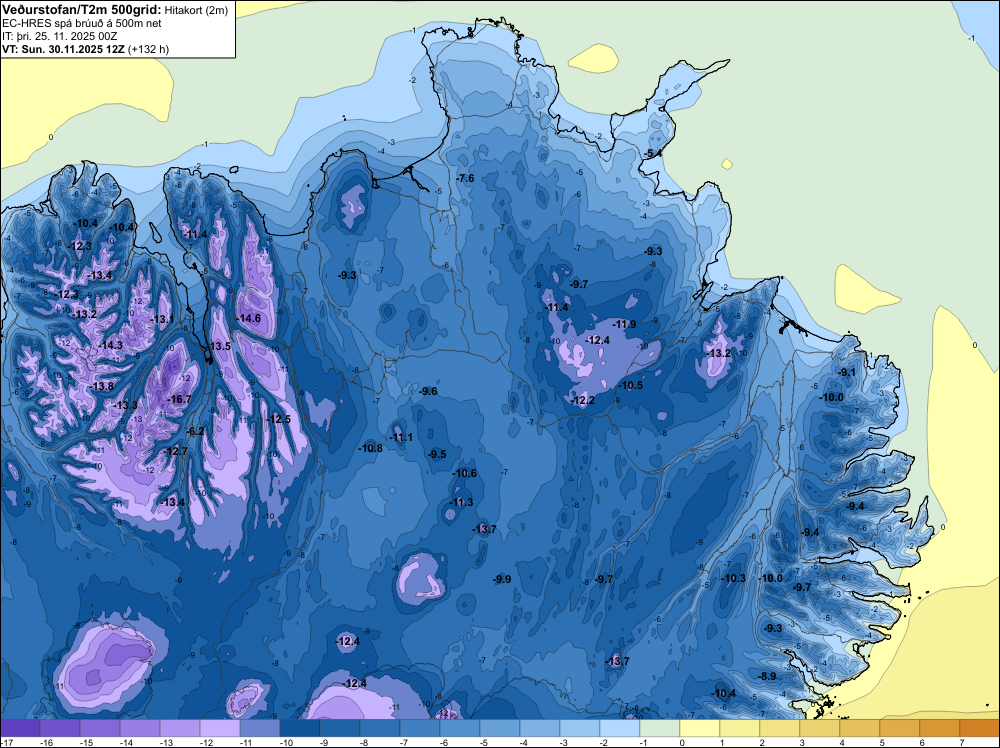Click the -11.1 temperature value
The height and width of the screenshot is (748, 1000).
401,437
